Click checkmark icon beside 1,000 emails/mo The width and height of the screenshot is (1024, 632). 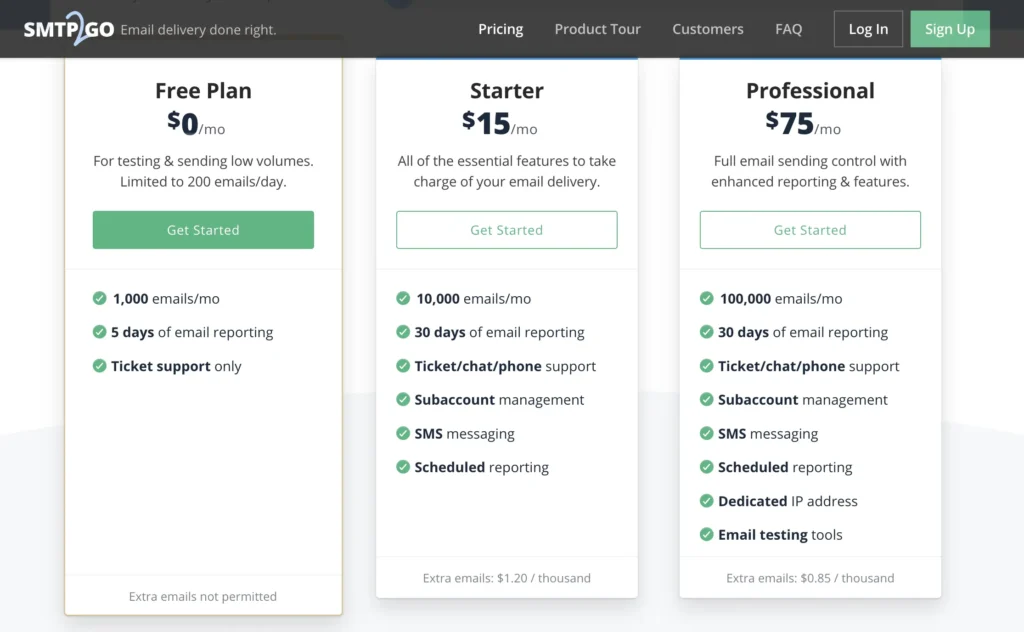tap(100, 298)
